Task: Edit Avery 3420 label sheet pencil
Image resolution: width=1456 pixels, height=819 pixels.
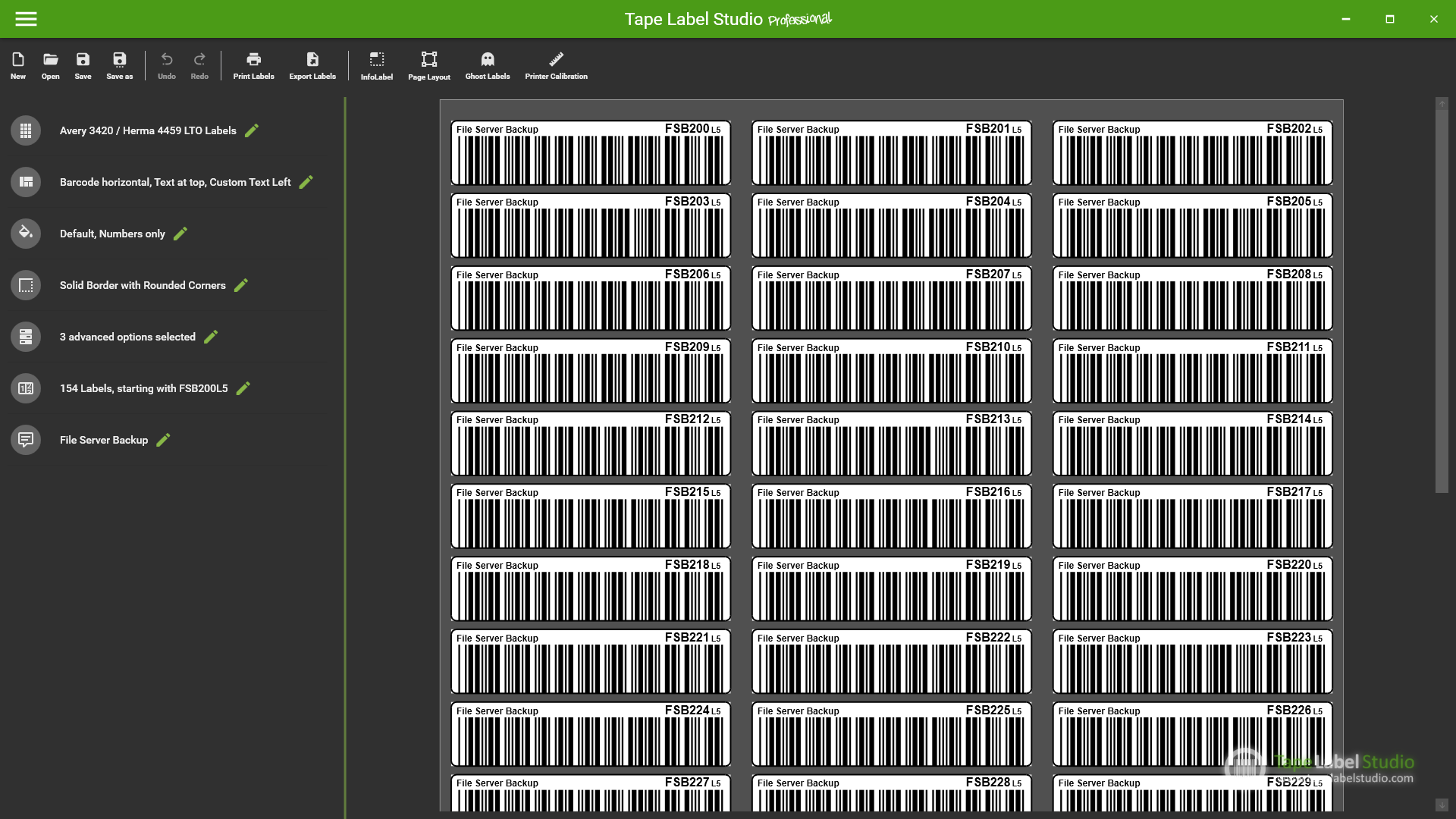Action: pos(252,130)
